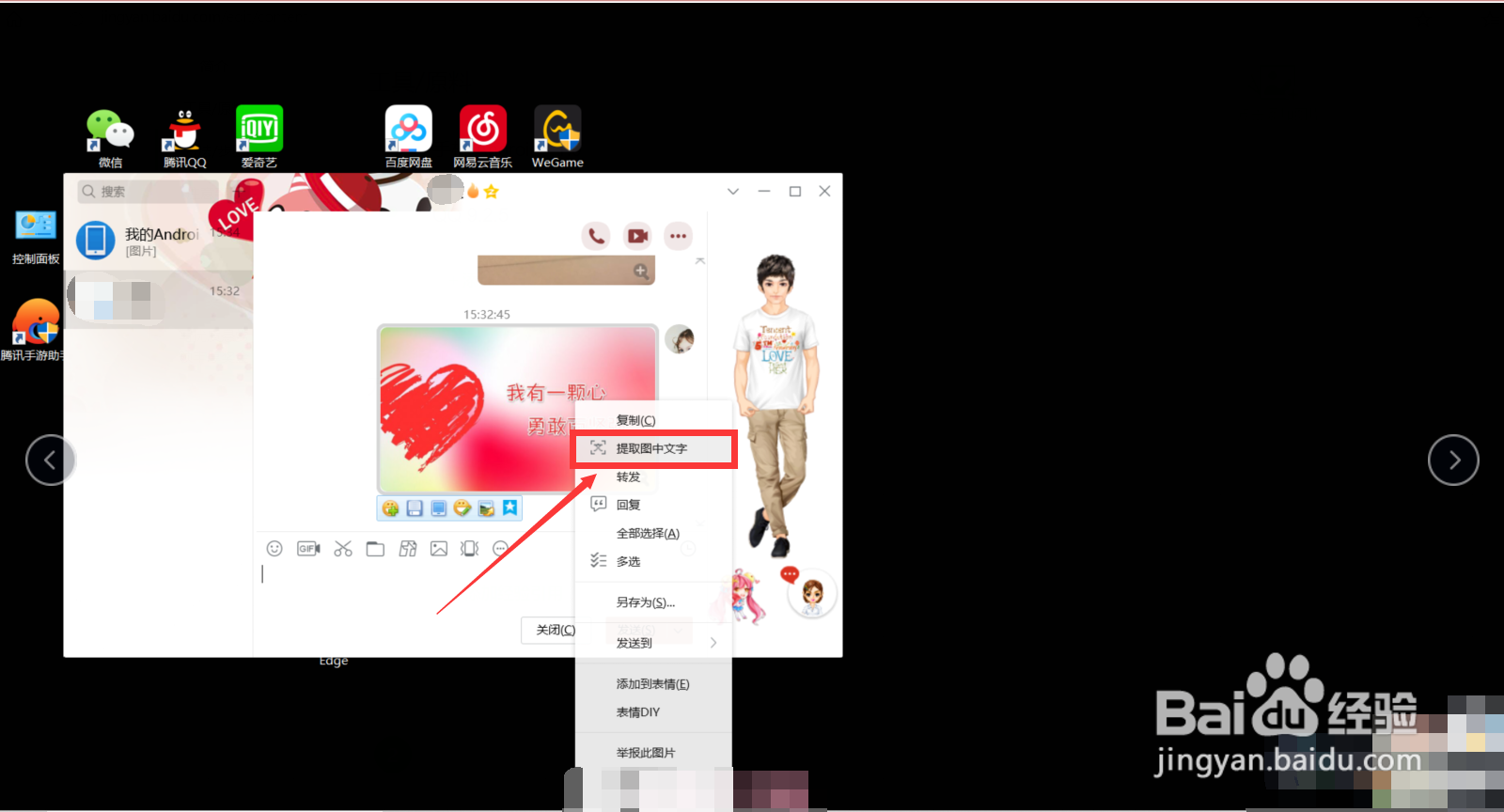Click the 关闭(C) button

[549, 630]
